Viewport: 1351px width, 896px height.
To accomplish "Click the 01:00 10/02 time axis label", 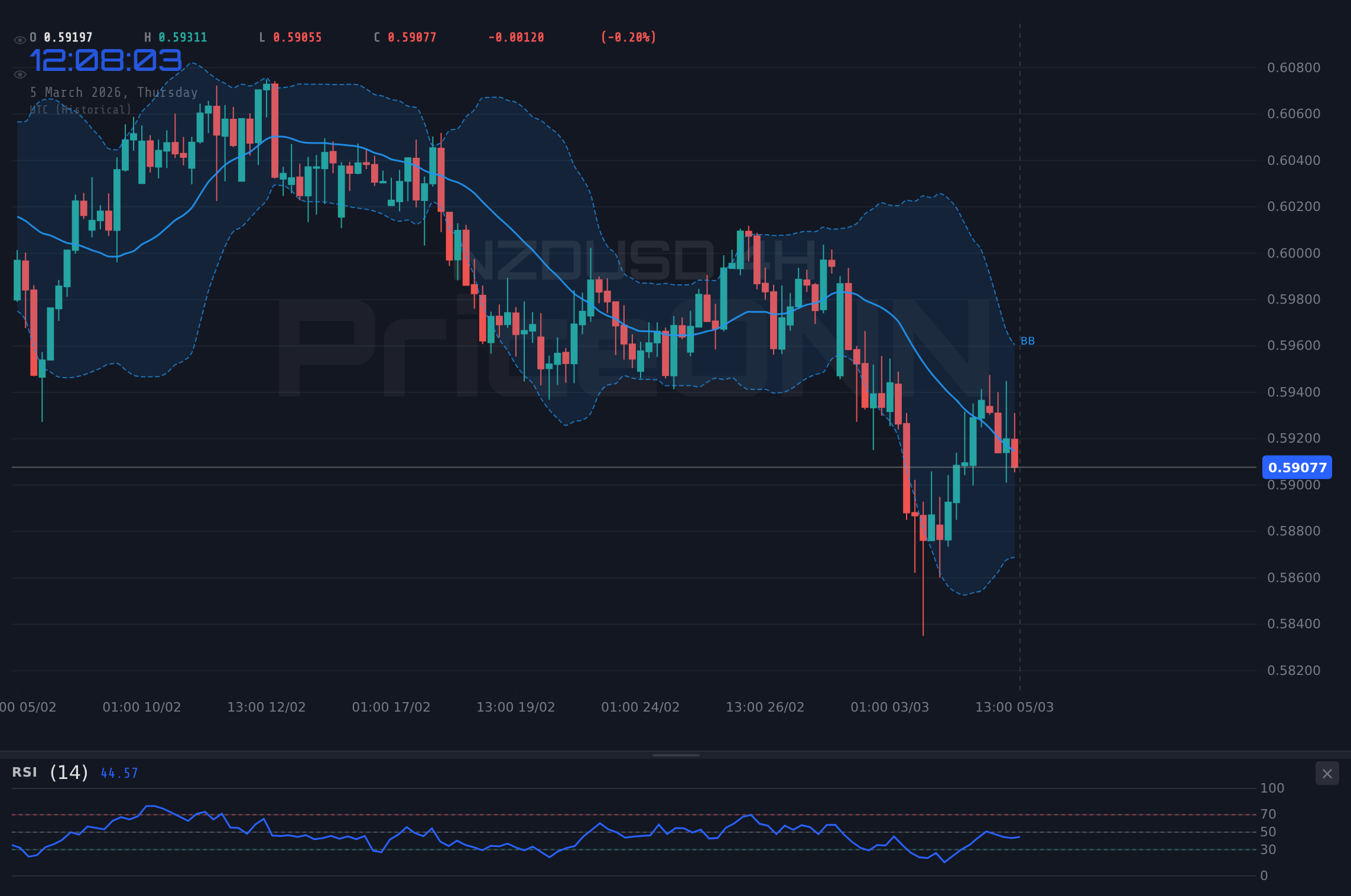I will tap(142, 707).
